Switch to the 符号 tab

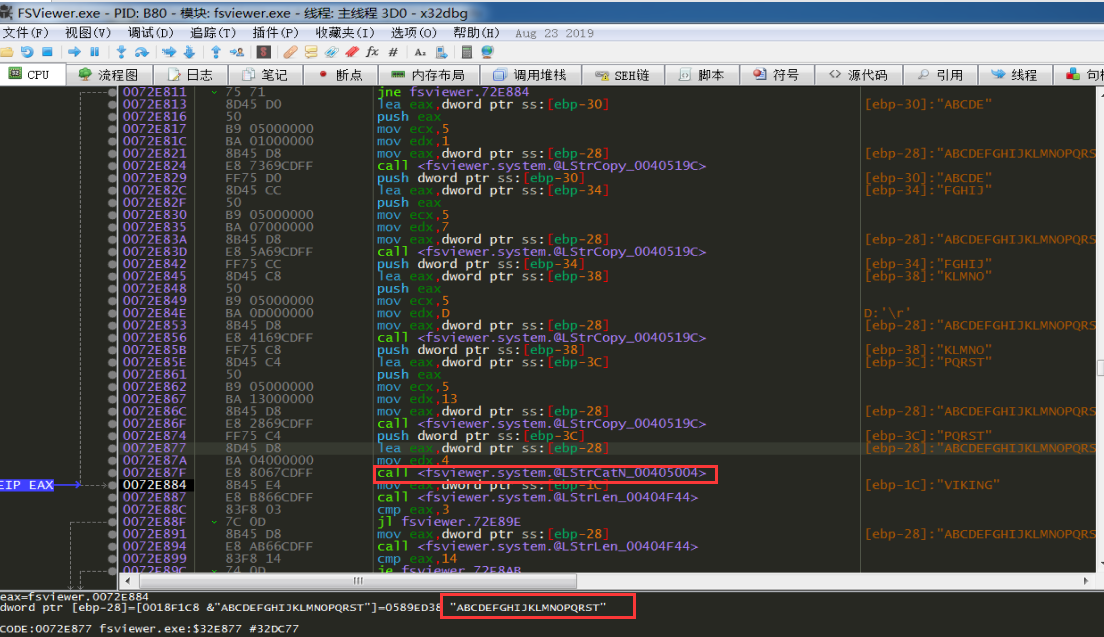776,75
